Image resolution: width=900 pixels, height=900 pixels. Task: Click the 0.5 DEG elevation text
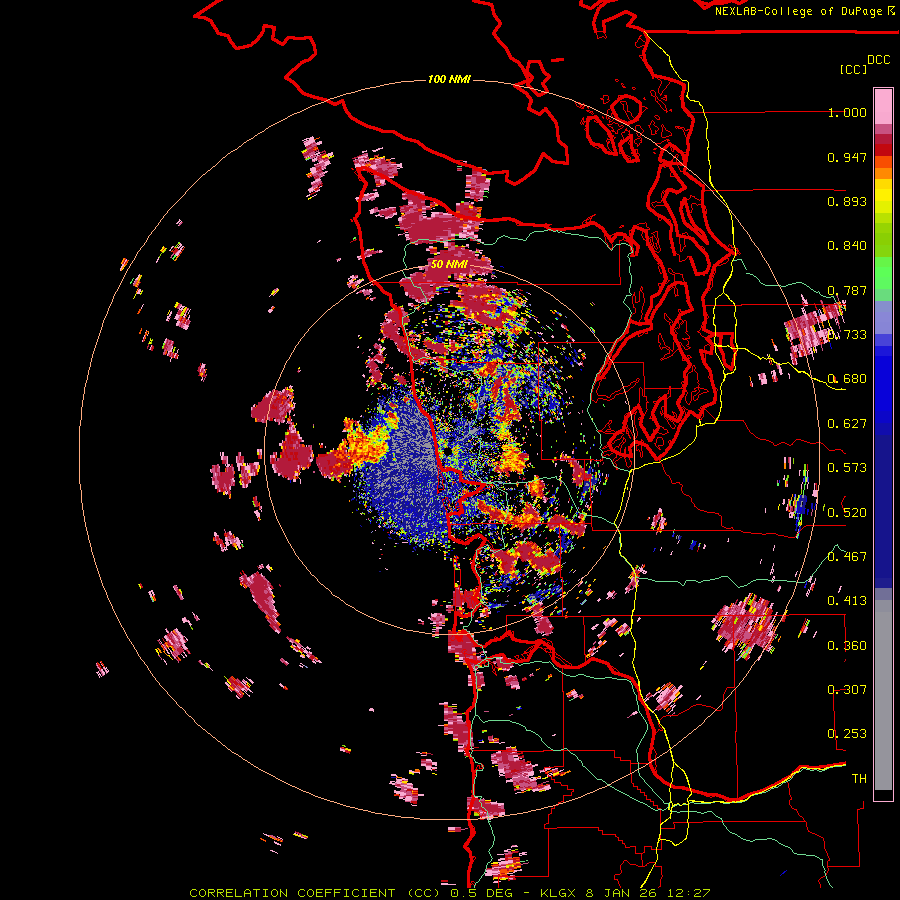(x=483, y=893)
